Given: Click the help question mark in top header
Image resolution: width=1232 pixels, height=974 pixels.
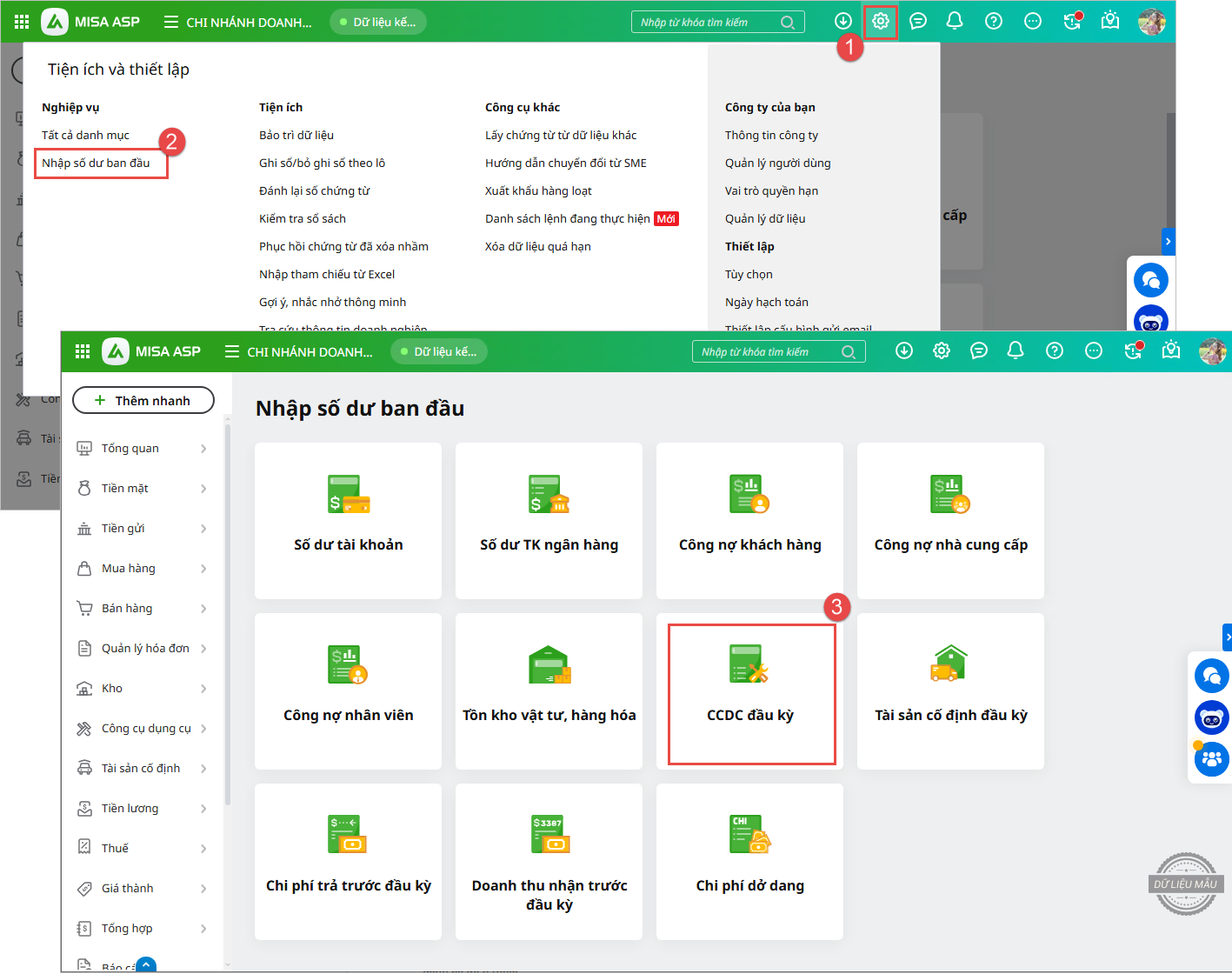Looking at the screenshot, I should pos(993,22).
